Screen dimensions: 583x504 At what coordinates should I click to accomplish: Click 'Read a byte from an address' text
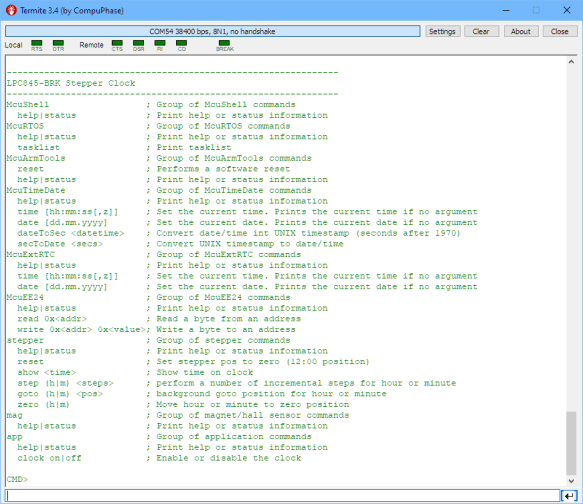tap(229, 319)
